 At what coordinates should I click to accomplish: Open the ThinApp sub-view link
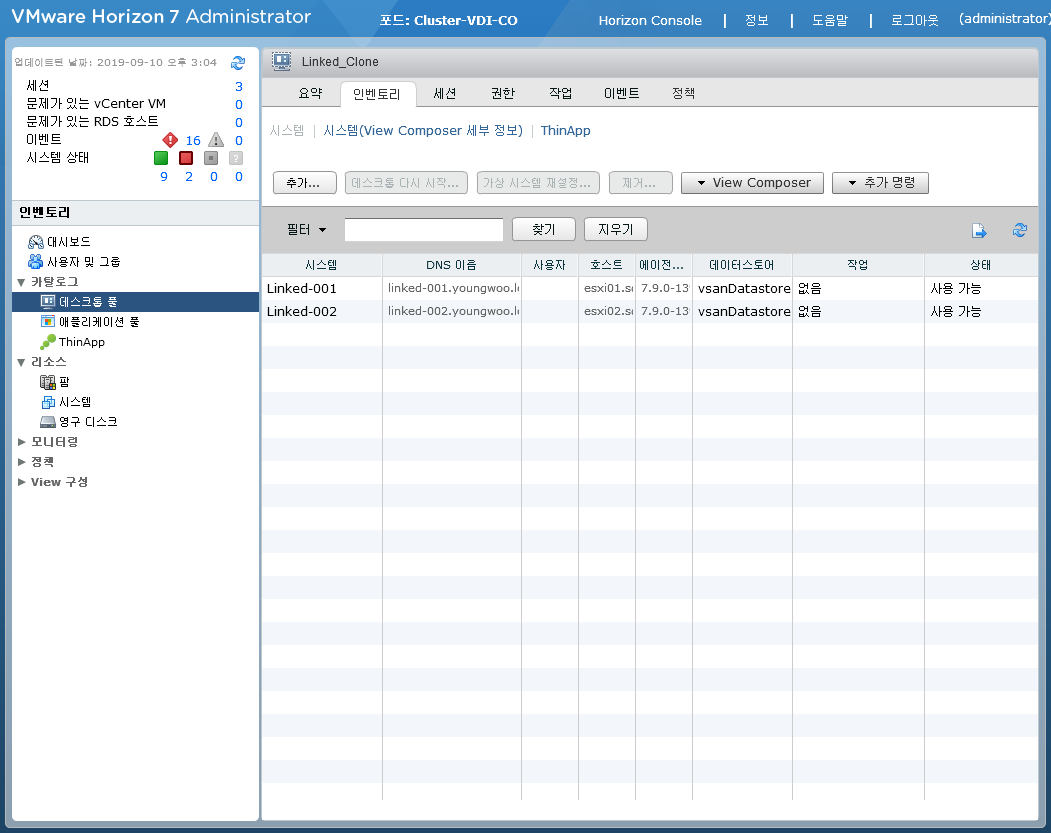[x=566, y=131]
